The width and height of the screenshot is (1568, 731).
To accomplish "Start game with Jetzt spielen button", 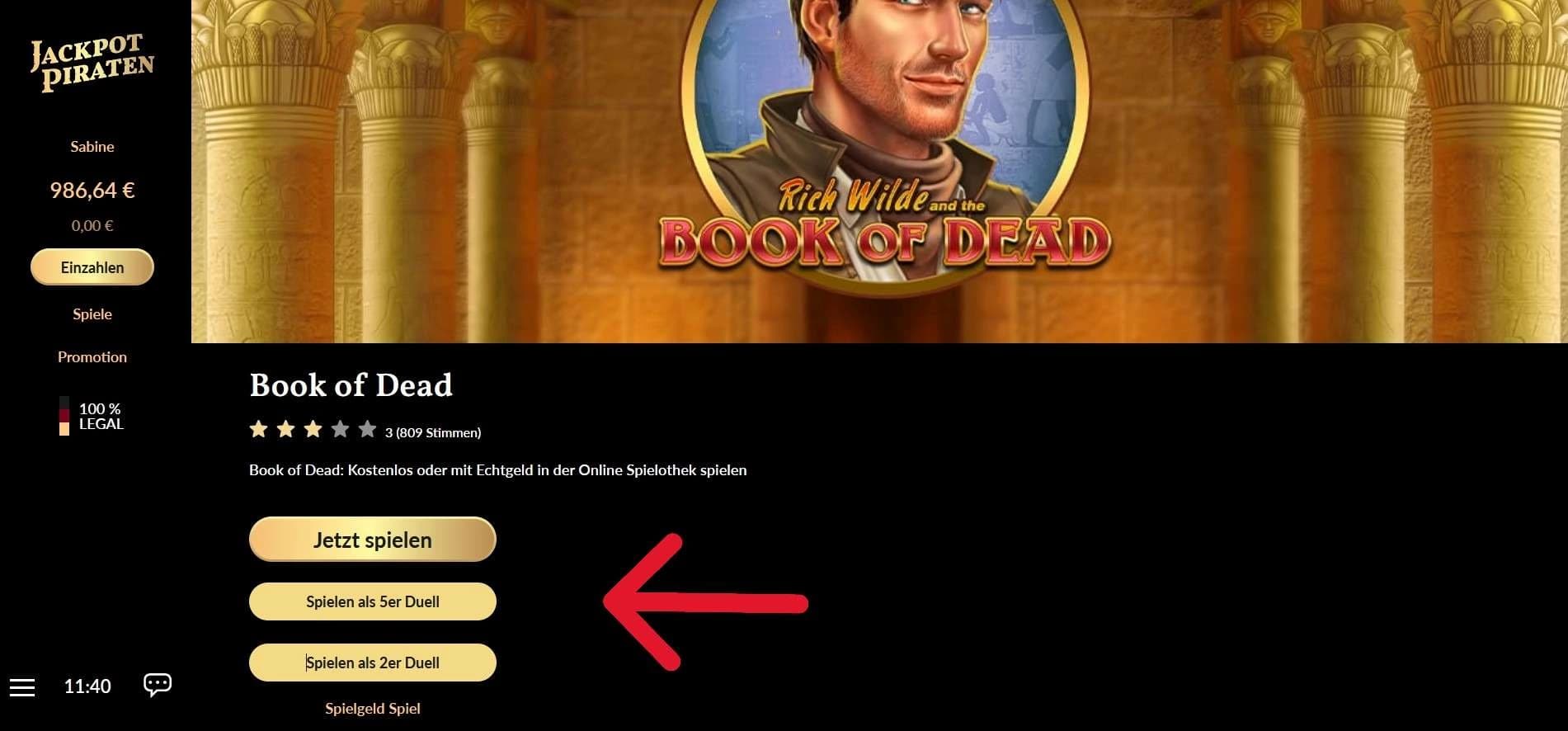I will (373, 540).
